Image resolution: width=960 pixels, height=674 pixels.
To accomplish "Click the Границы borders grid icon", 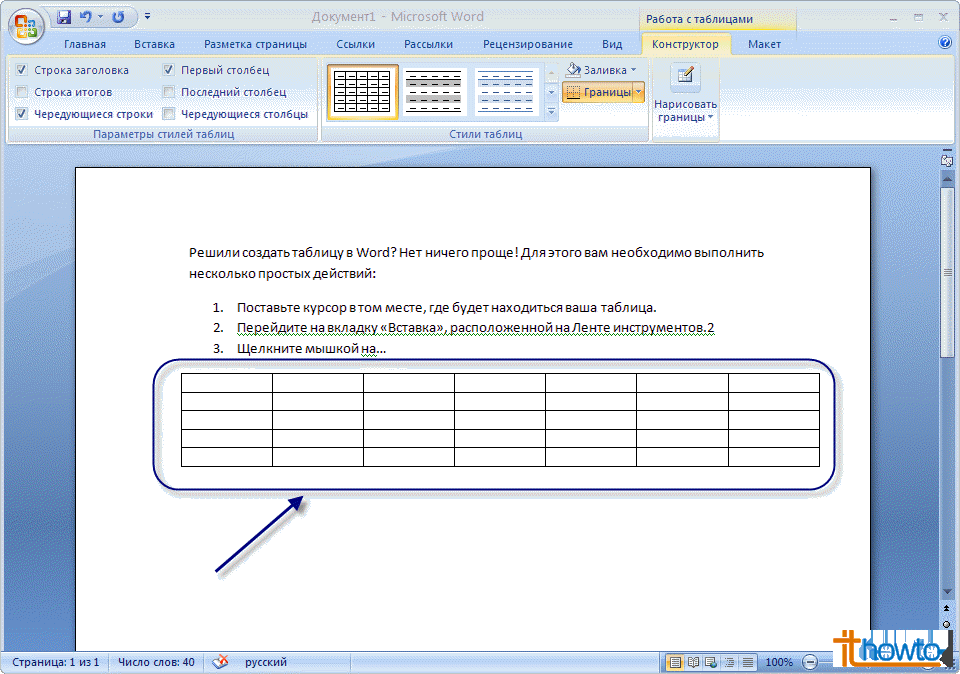I will [573, 92].
